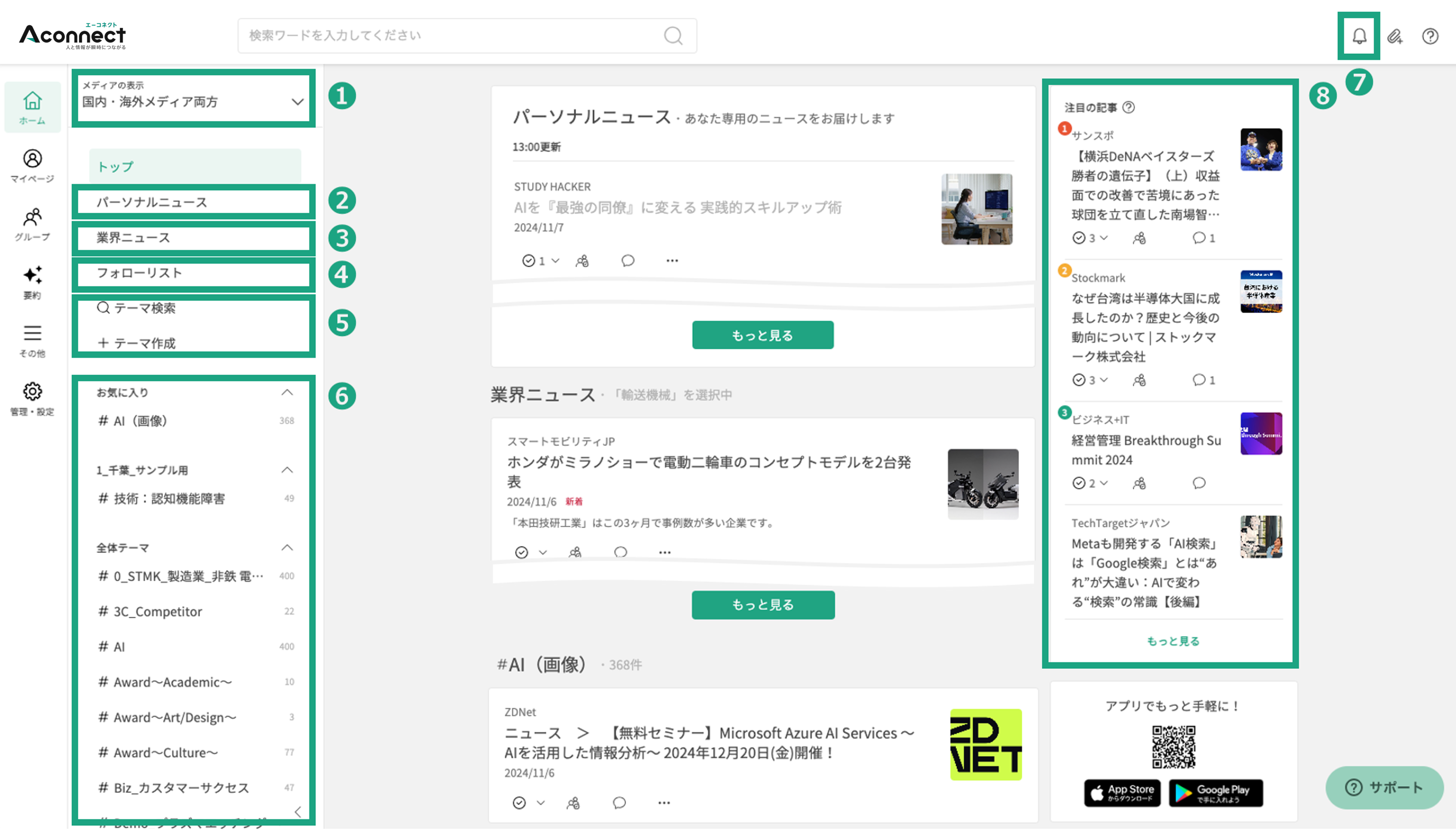Expand check dropdown on サンスポ article
The height and width of the screenshot is (833, 1456).
(1103, 238)
